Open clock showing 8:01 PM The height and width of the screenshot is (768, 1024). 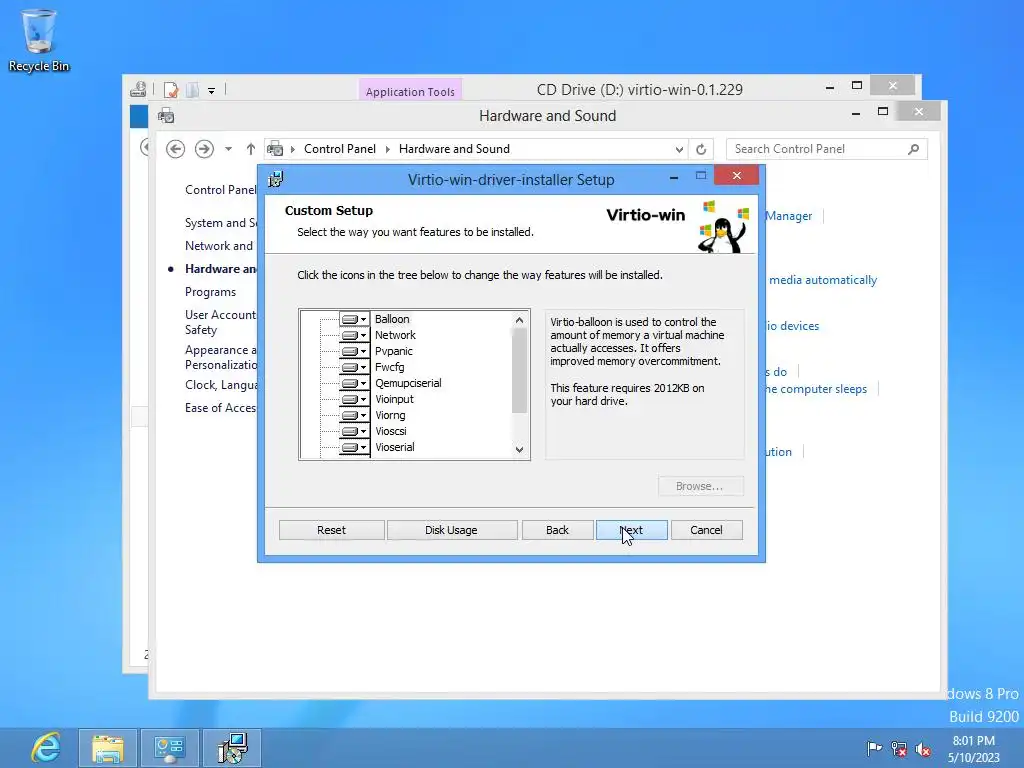click(x=974, y=749)
